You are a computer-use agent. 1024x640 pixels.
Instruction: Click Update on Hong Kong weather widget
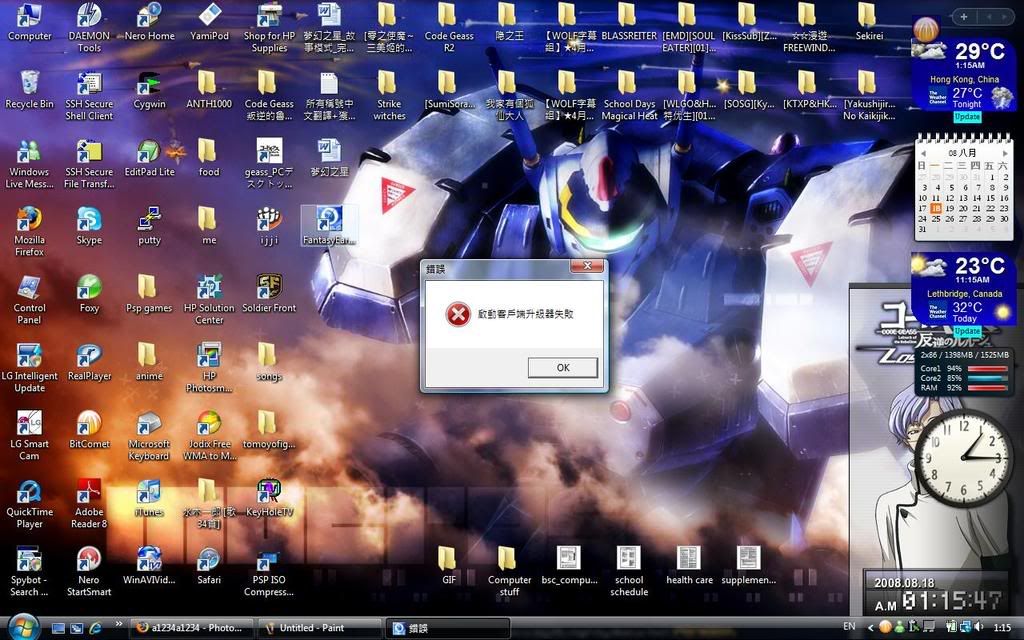(966, 117)
